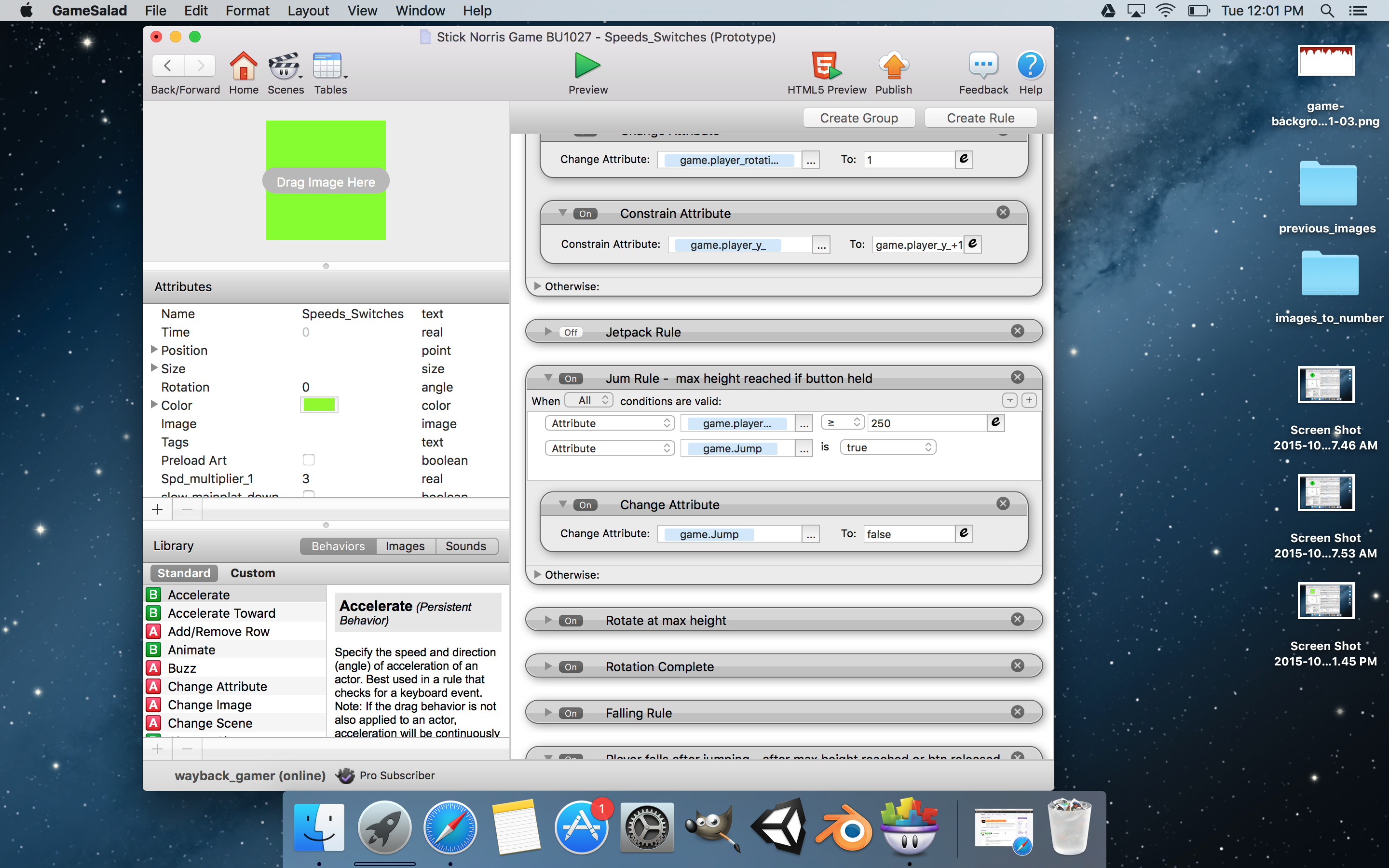Click the green Color attribute swatch
The width and height of the screenshot is (1389, 868).
pyautogui.click(x=319, y=405)
